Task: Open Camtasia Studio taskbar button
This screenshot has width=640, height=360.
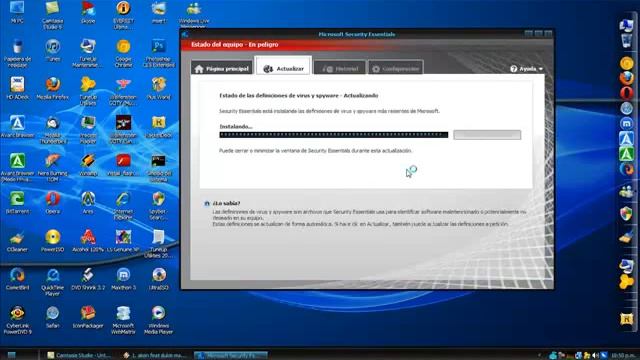Action: [x=80, y=355]
